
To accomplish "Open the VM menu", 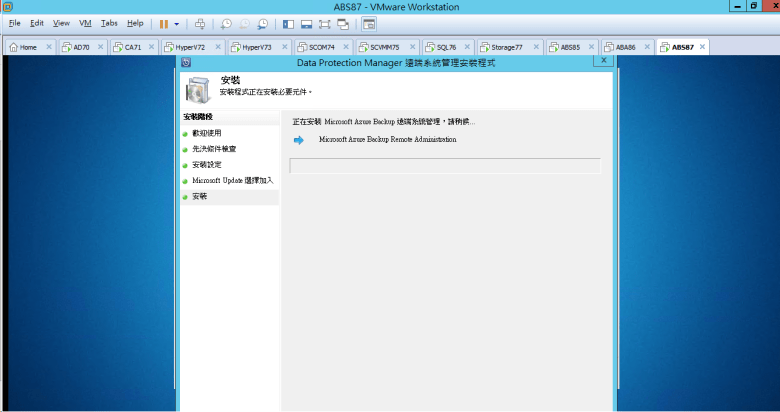I will point(85,23).
